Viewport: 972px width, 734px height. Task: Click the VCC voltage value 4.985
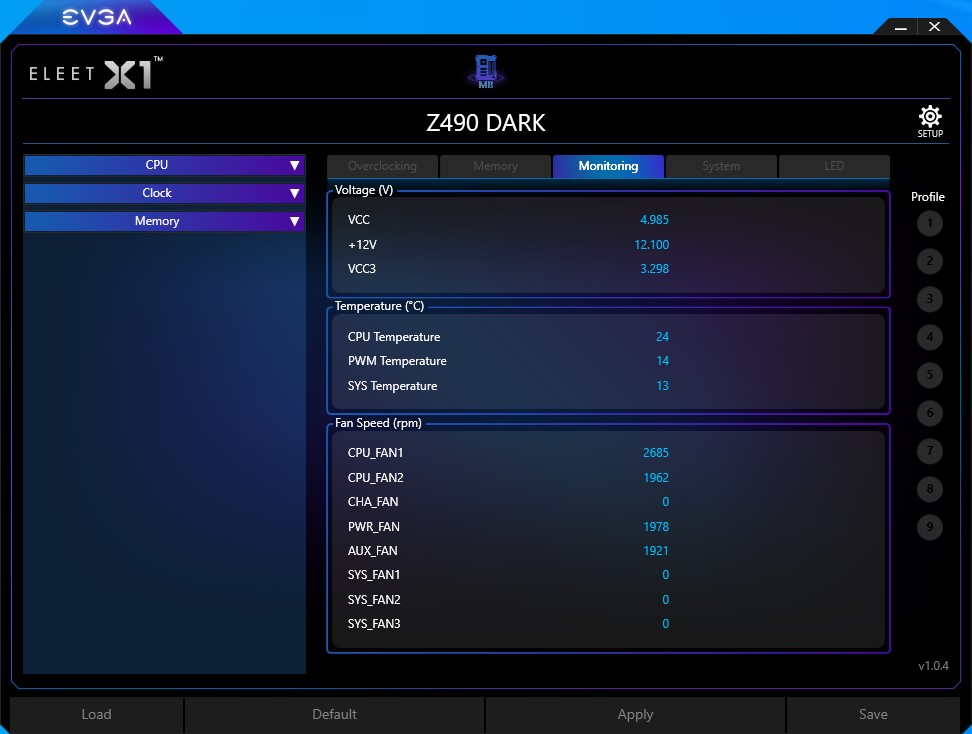tap(654, 220)
